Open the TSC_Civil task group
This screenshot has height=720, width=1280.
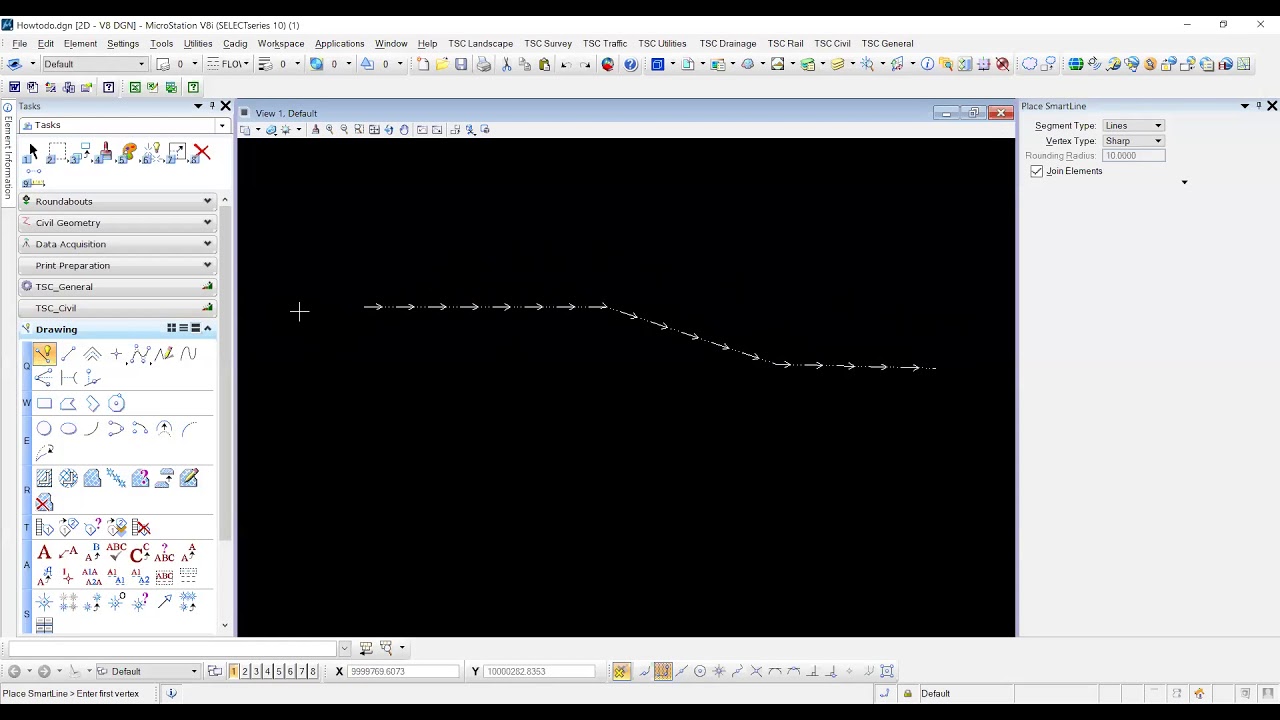118,308
